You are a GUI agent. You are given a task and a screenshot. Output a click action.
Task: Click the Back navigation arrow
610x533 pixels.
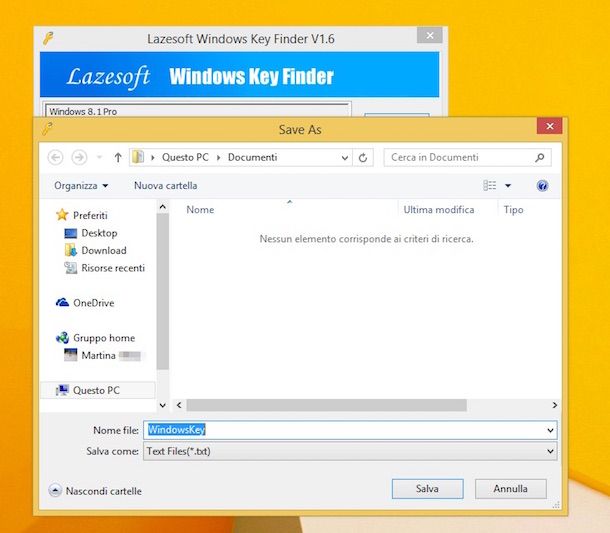coord(55,158)
